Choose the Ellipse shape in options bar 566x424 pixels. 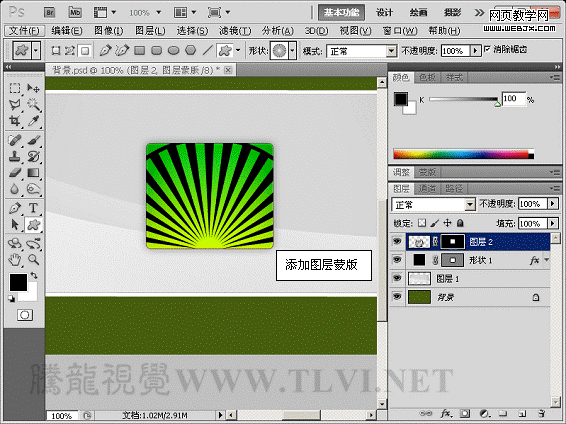174,51
